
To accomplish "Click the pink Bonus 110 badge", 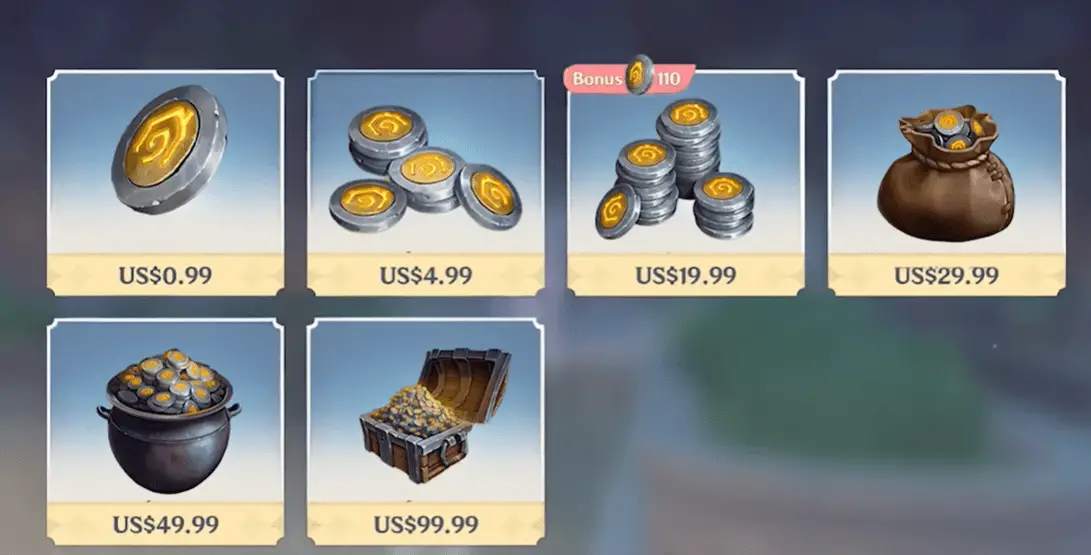I will tap(630, 78).
